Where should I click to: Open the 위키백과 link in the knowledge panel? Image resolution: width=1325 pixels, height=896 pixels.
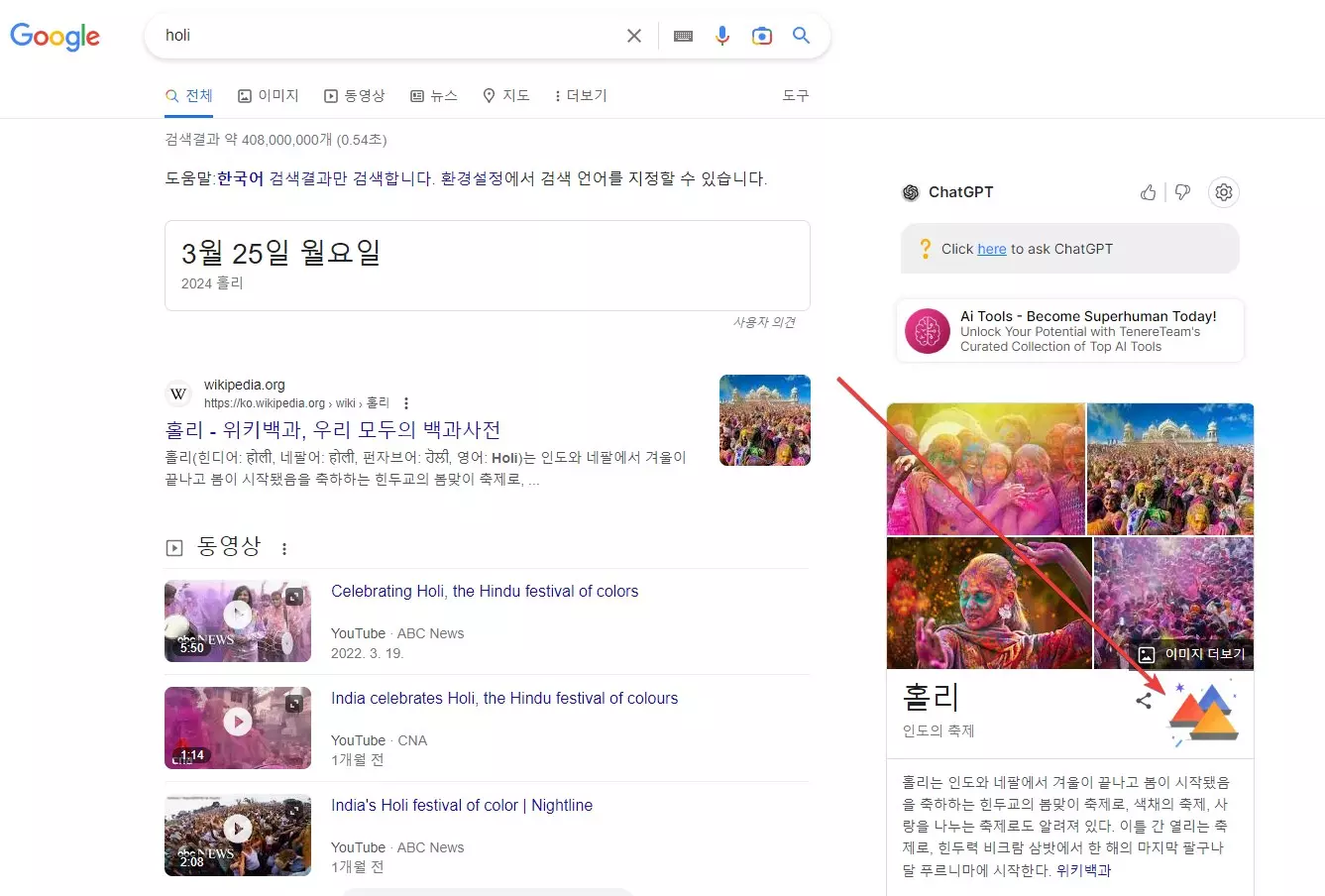point(1083,870)
